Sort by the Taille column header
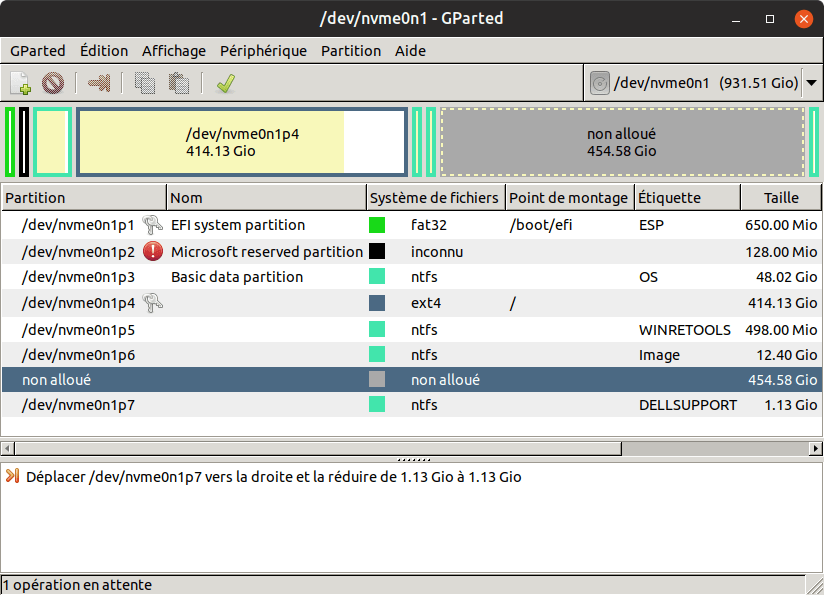 click(781, 198)
